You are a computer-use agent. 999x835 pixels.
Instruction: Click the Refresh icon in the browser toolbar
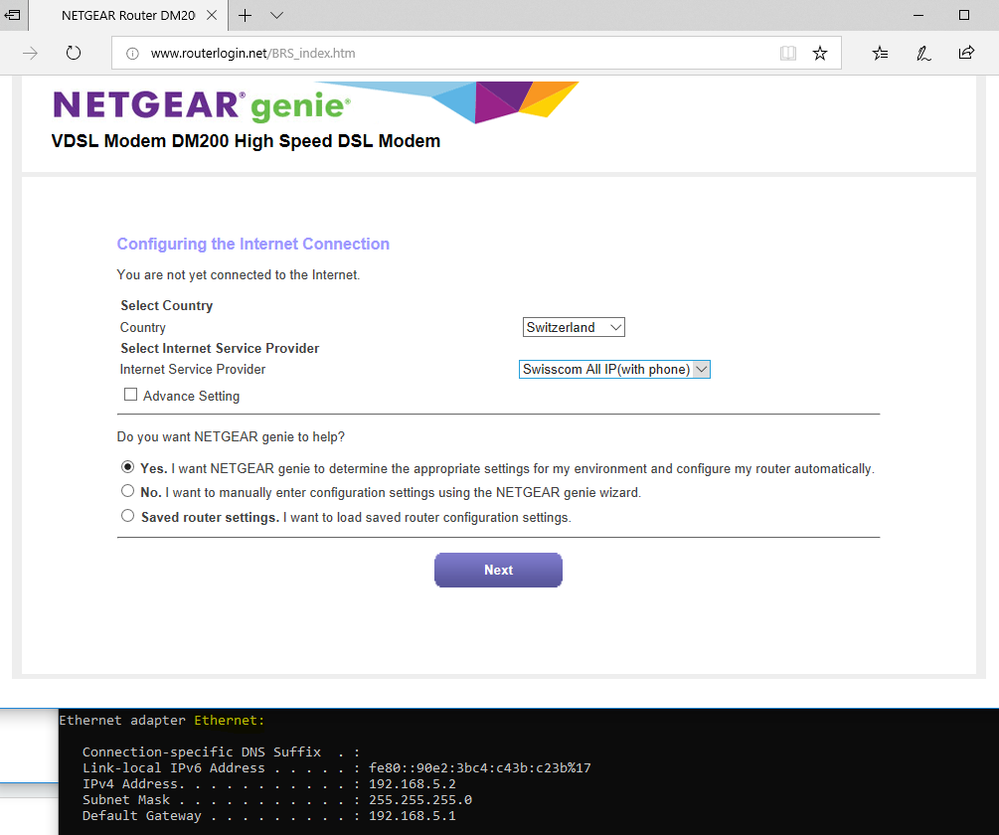[73, 53]
